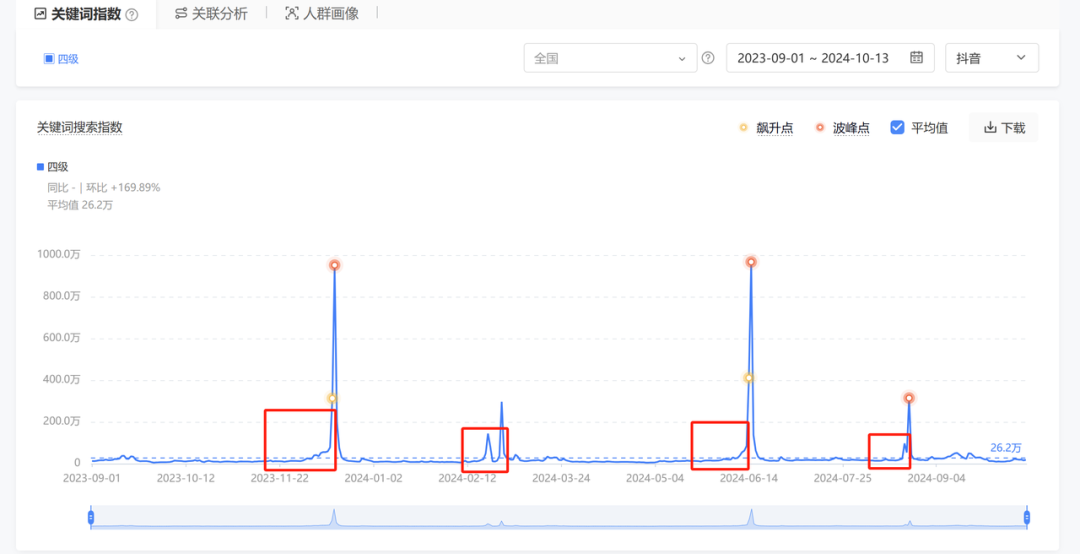Switch to the 关联分析 tab
This screenshot has width=1080, height=554.
tap(219, 14)
